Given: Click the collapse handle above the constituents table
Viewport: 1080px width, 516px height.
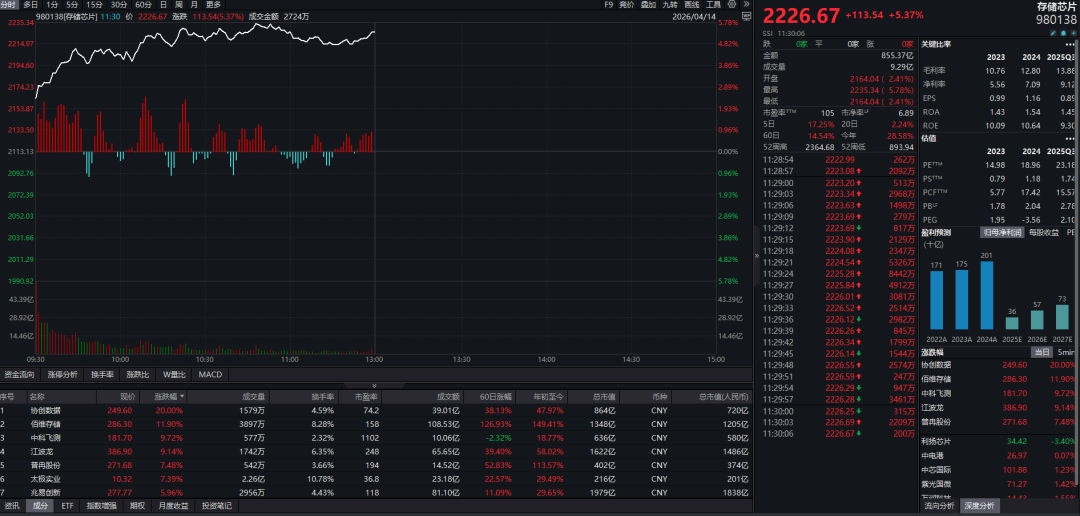Looking at the screenshot, I should [x=376, y=387].
